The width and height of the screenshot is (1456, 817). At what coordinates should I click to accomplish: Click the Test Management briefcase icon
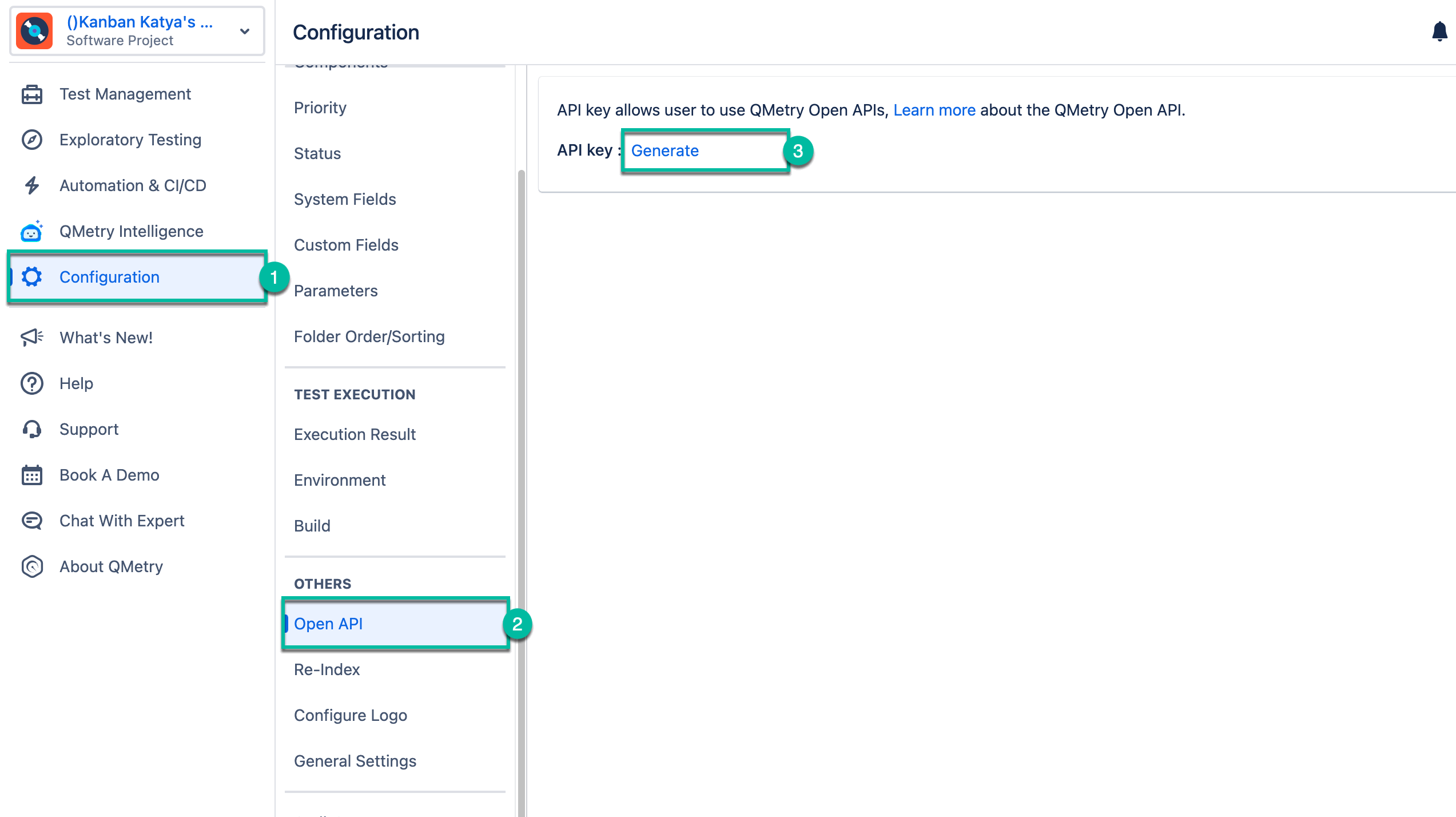[x=32, y=94]
